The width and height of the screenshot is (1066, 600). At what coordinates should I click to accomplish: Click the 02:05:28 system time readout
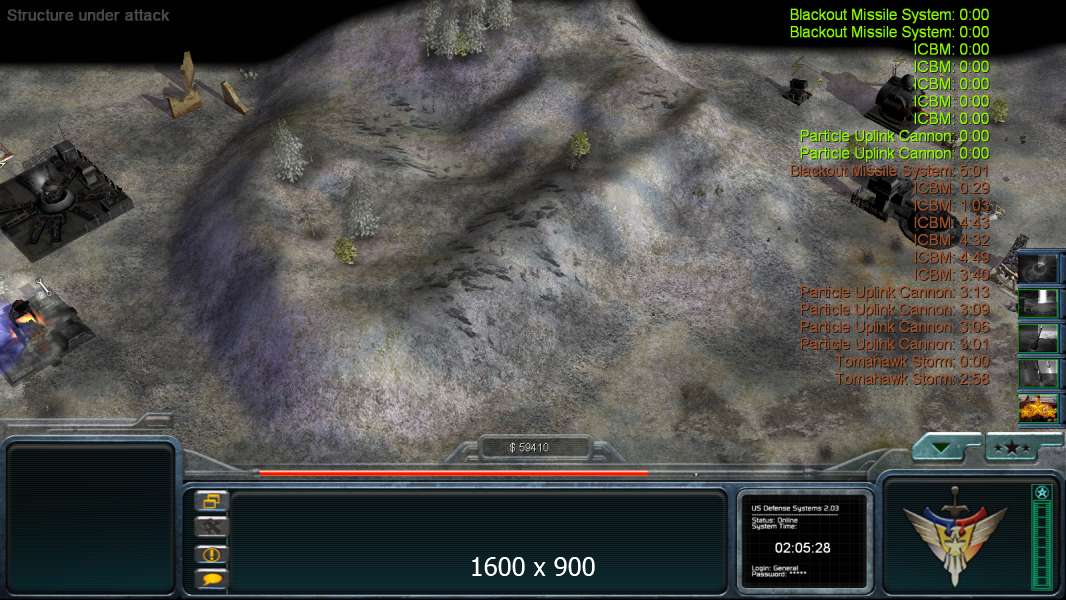pos(802,548)
